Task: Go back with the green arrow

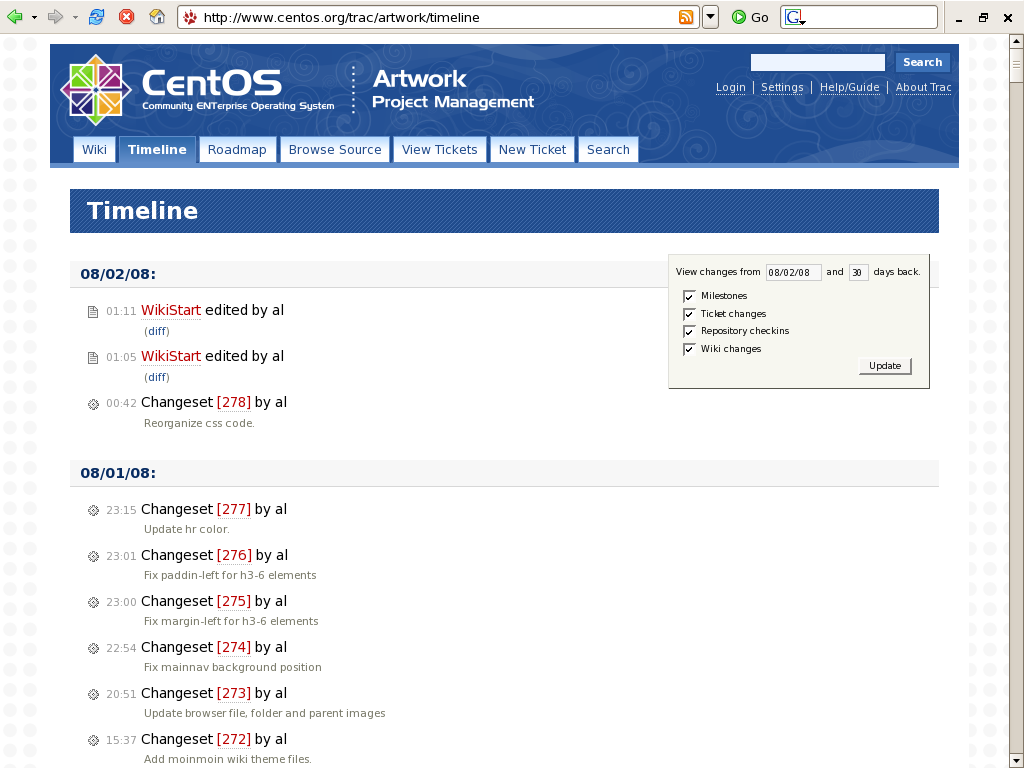Action: tap(15, 17)
